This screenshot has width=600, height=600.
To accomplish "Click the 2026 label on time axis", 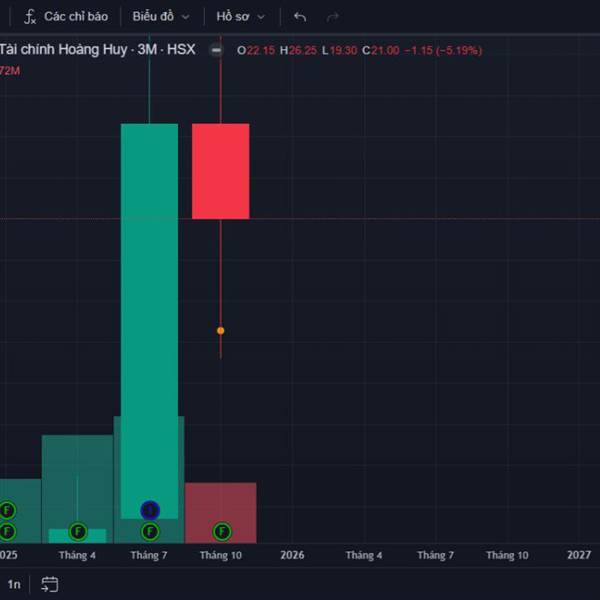I will click(292, 554).
